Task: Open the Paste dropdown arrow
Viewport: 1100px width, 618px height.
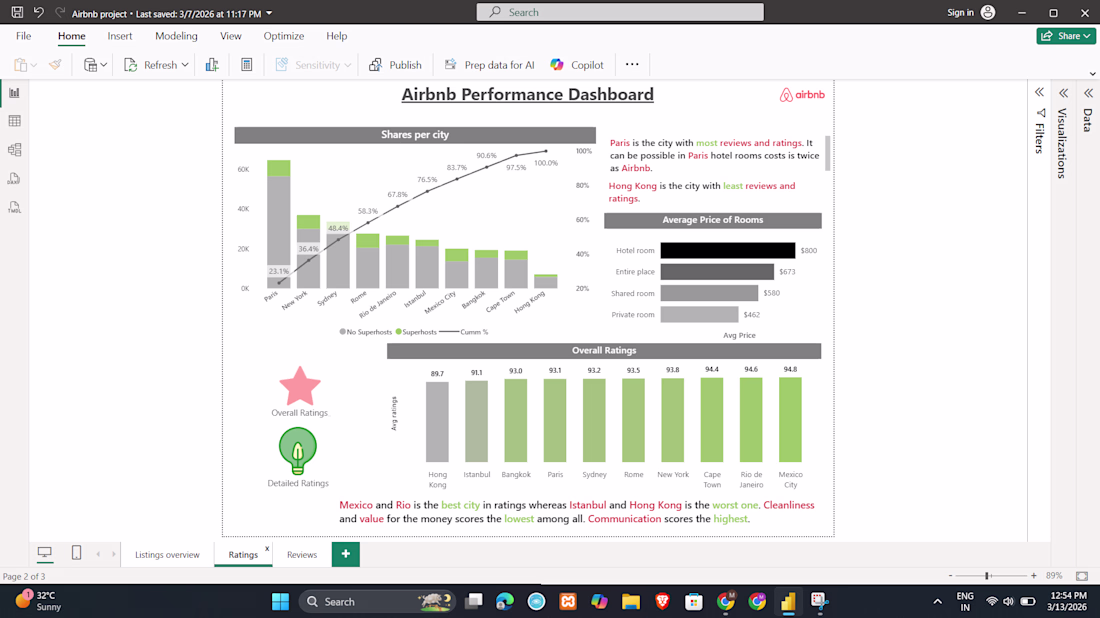Action: point(33,65)
